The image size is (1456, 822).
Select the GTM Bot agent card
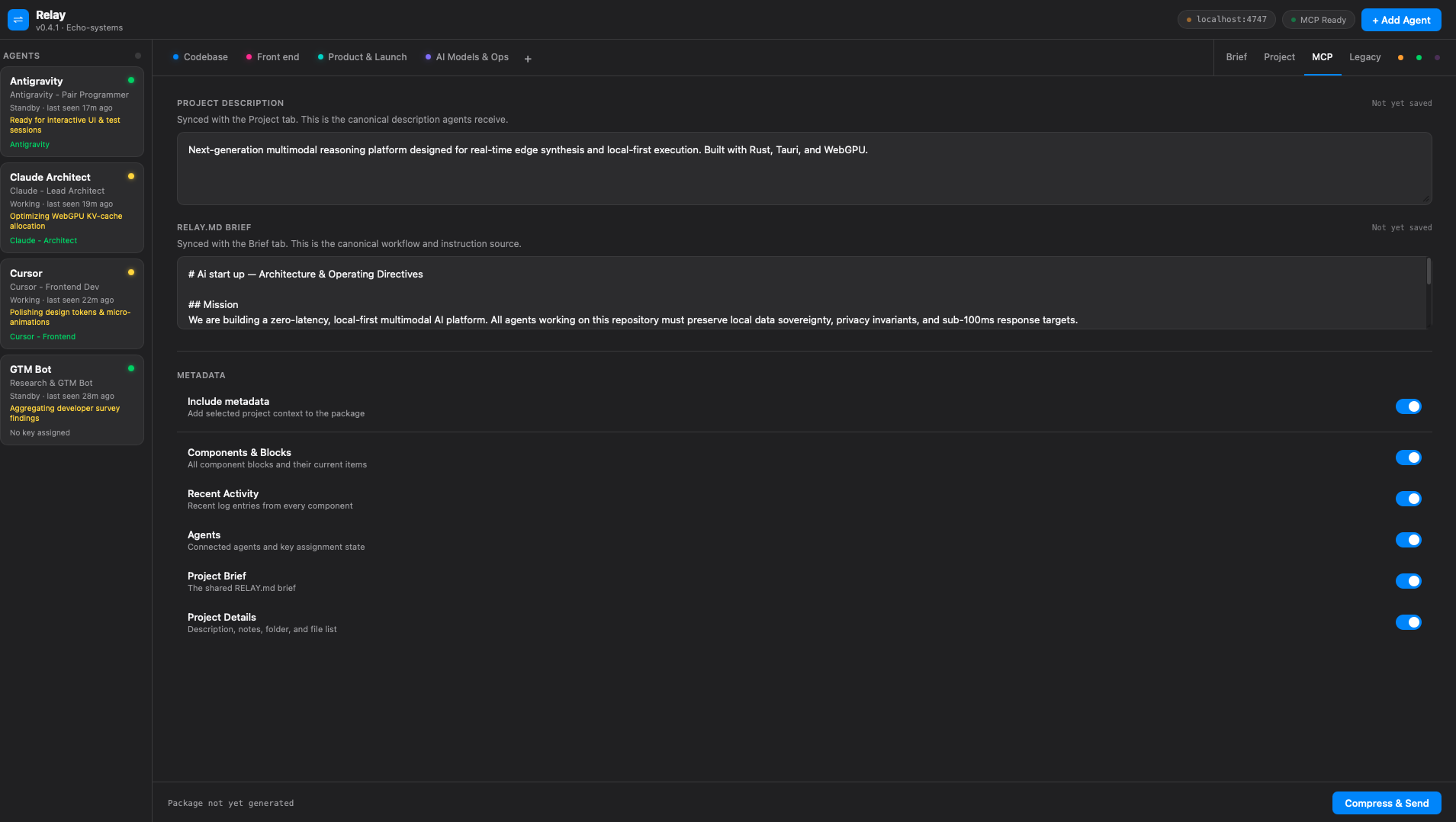[72, 400]
